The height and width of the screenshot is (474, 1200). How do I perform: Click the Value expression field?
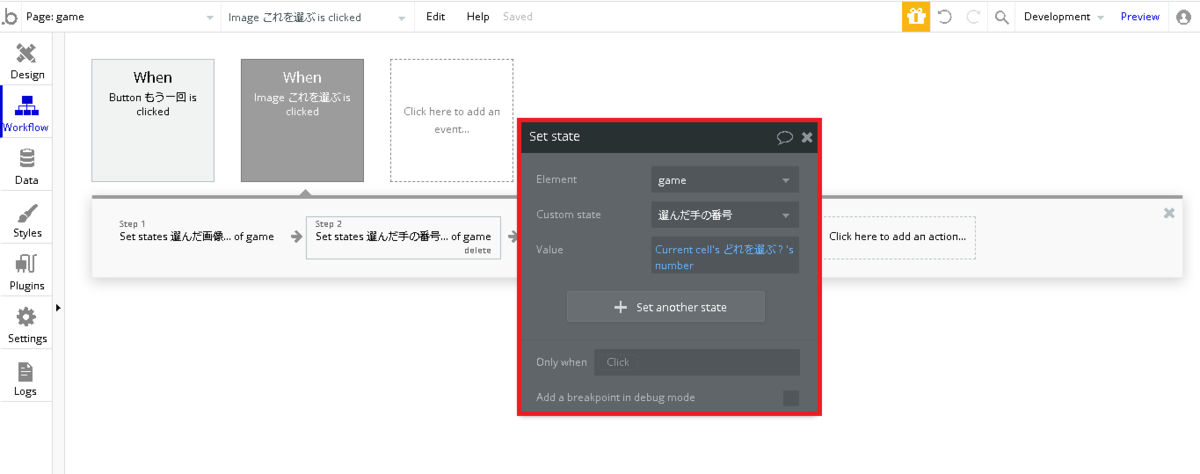[725, 255]
